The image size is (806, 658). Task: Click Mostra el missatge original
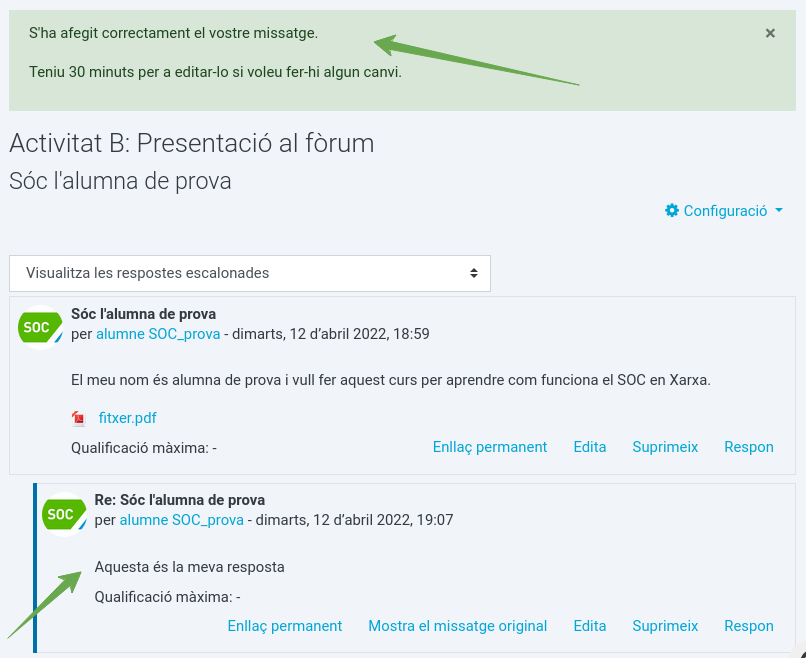point(457,626)
